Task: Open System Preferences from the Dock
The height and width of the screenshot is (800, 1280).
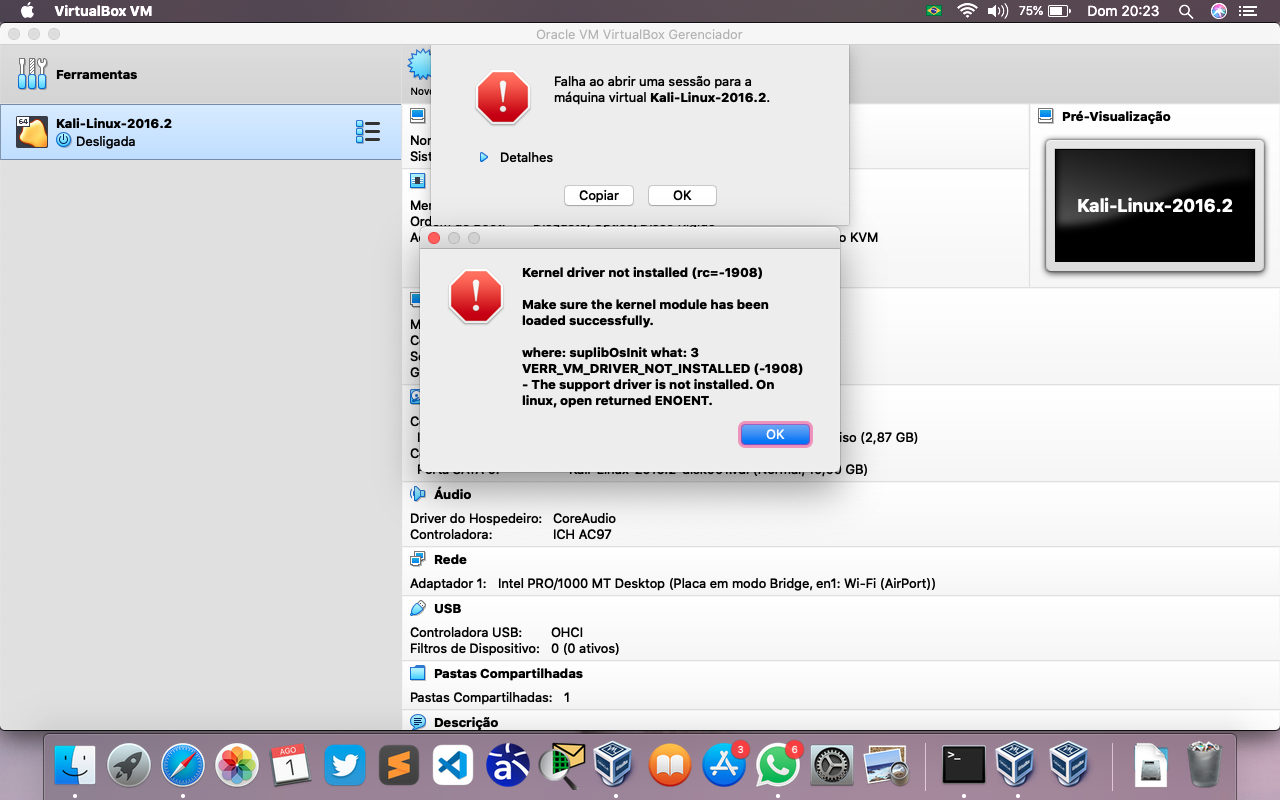Action: click(831, 766)
